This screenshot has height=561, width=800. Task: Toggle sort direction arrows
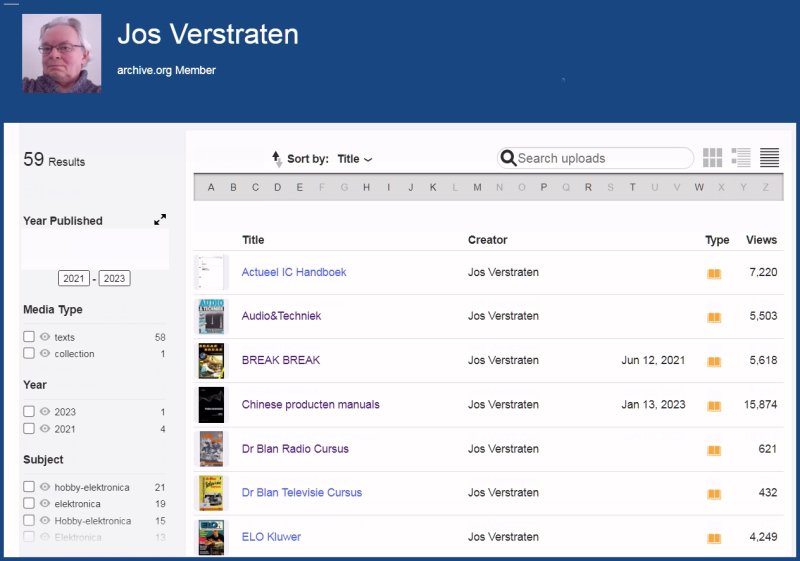(x=277, y=159)
